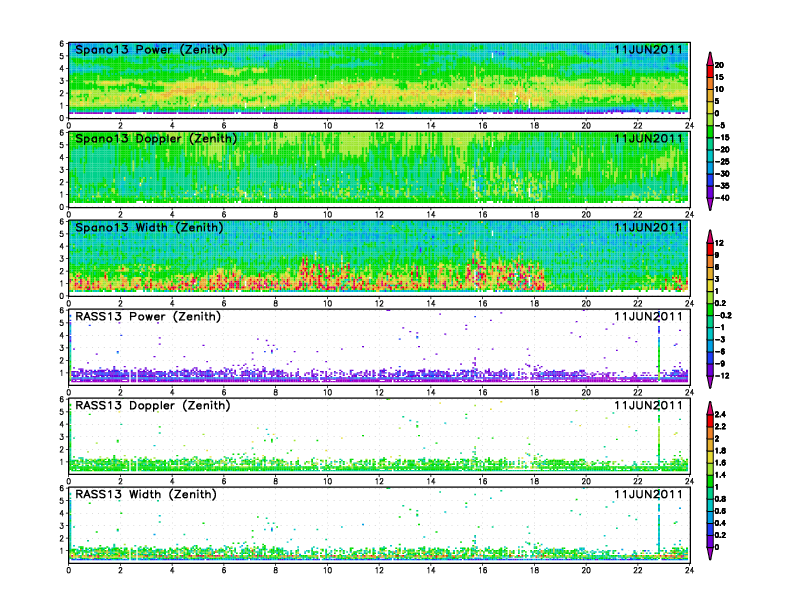792x612 pixels.
Task: Click the 11JUN2011 date in Spano13 Doppler panel
Action: (x=648, y=138)
